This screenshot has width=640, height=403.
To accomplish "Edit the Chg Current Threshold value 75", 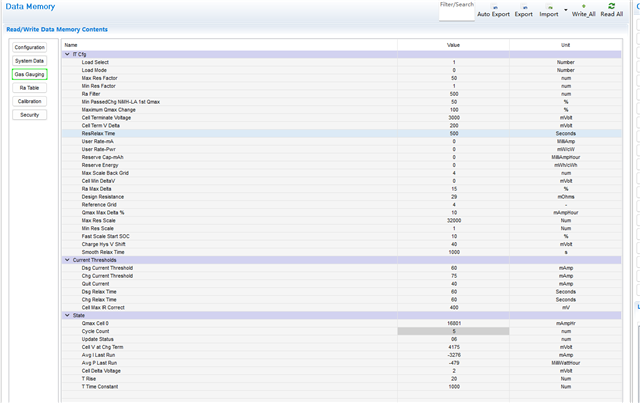I will [x=453, y=276].
